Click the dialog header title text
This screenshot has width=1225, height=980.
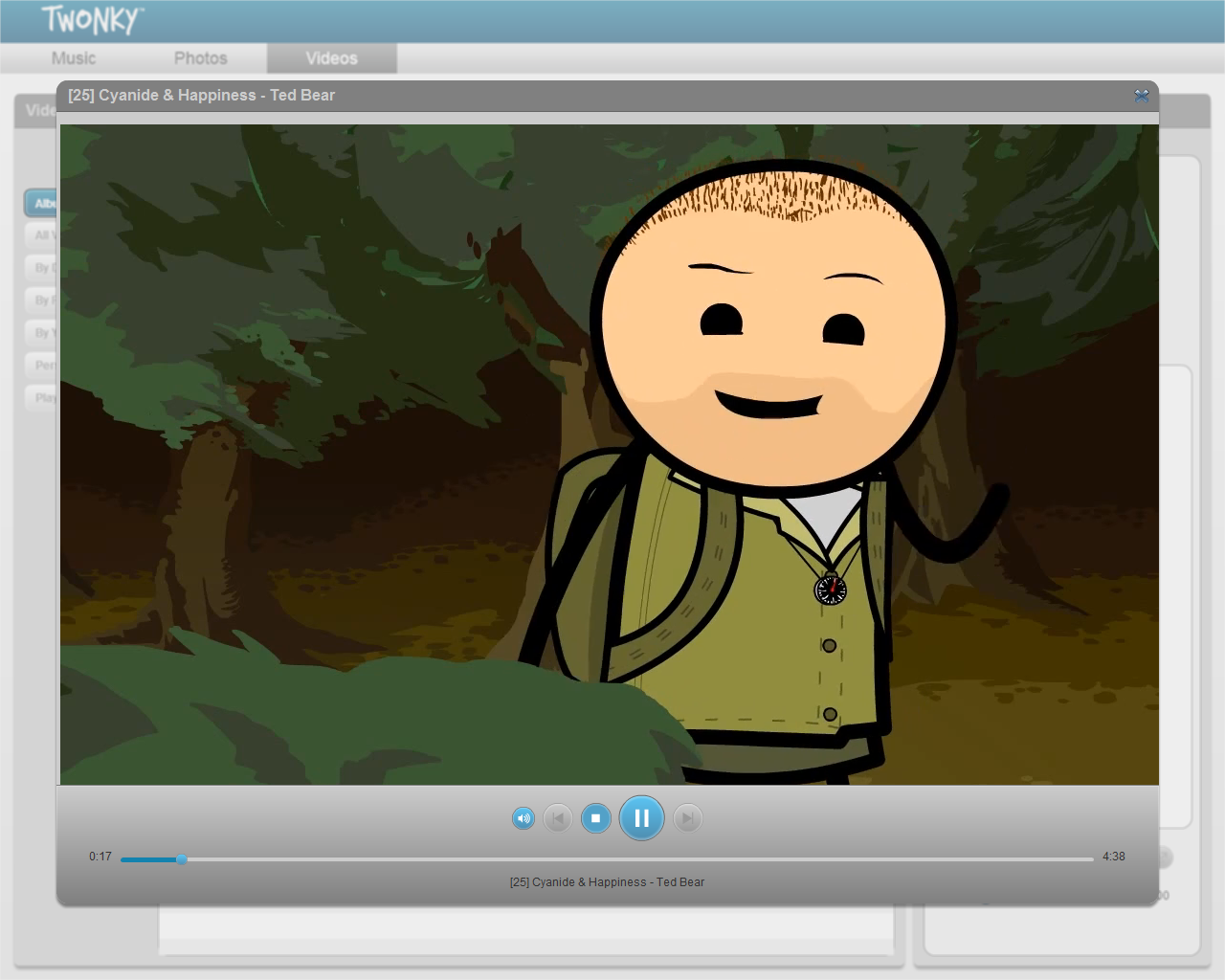click(x=202, y=95)
